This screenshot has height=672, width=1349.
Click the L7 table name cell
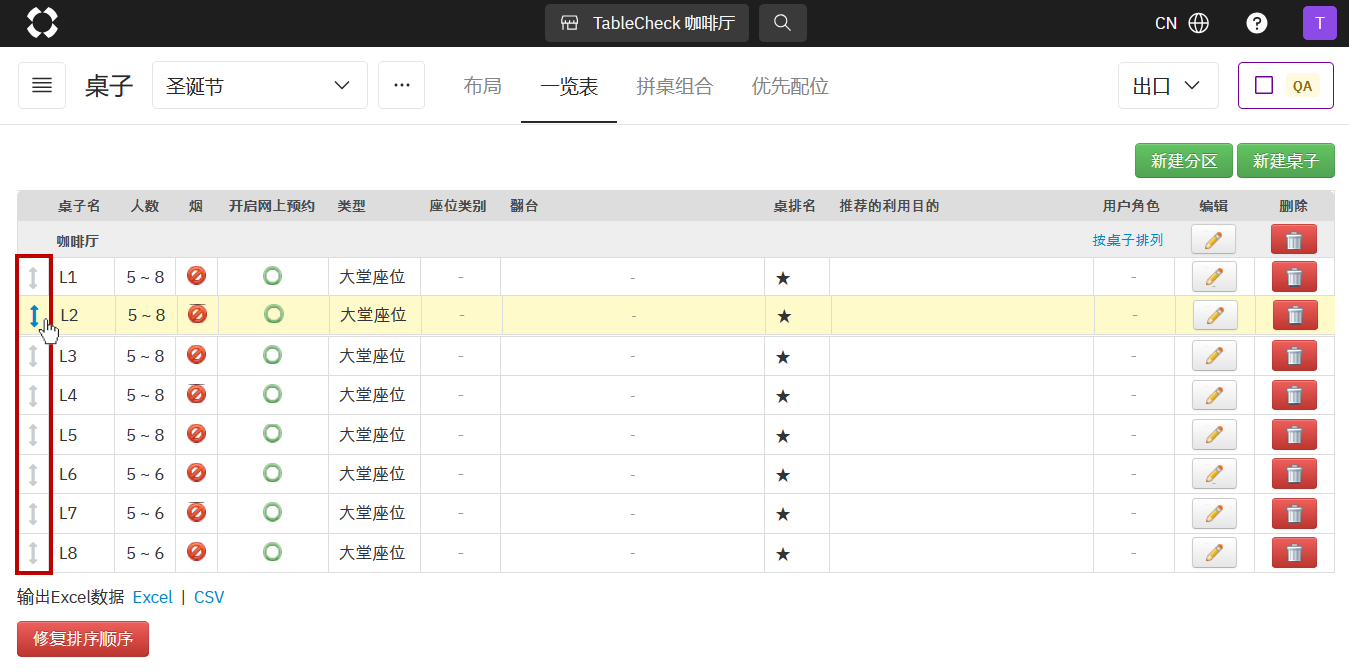coord(68,513)
